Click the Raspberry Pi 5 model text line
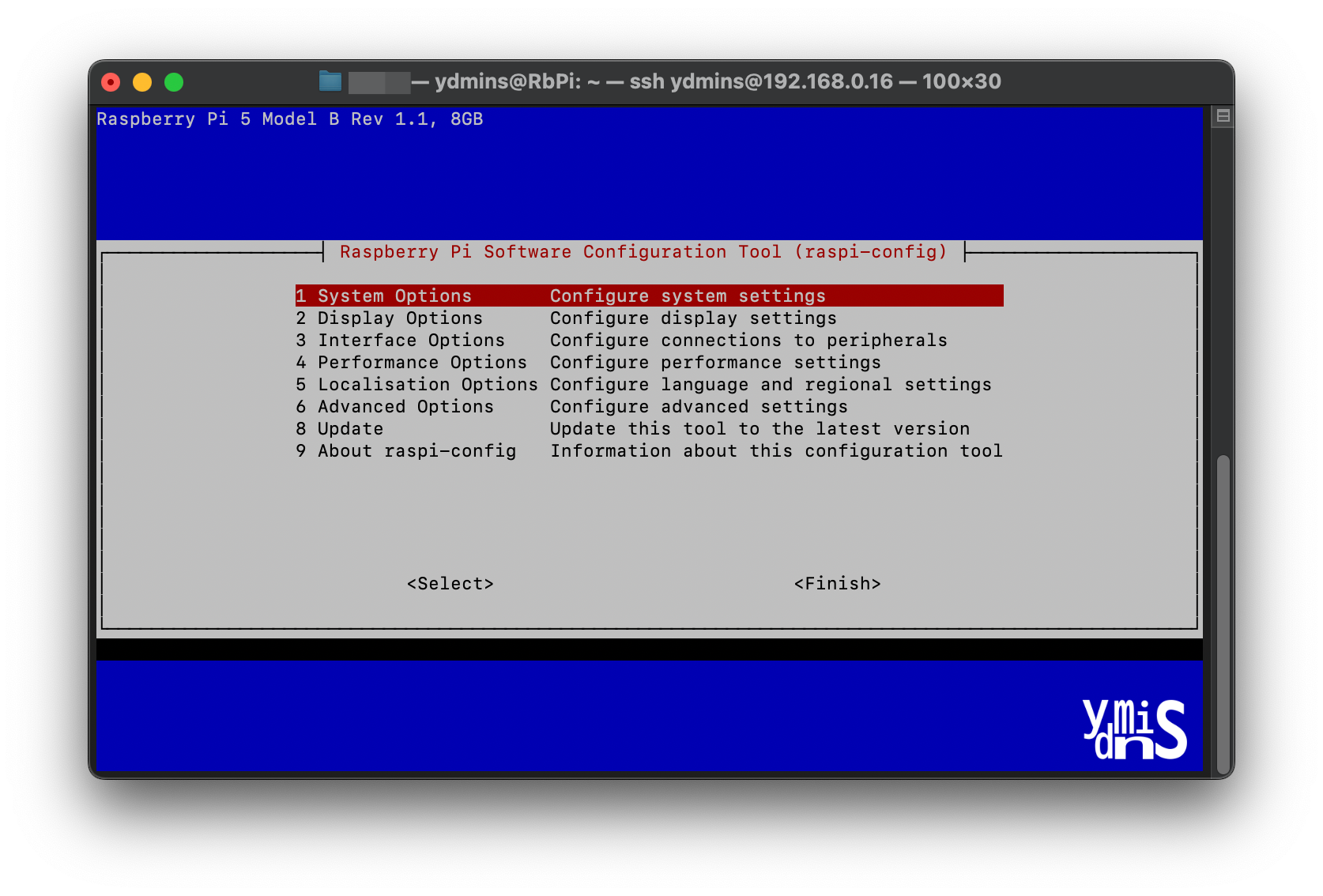1323x896 pixels. pos(289,119)
